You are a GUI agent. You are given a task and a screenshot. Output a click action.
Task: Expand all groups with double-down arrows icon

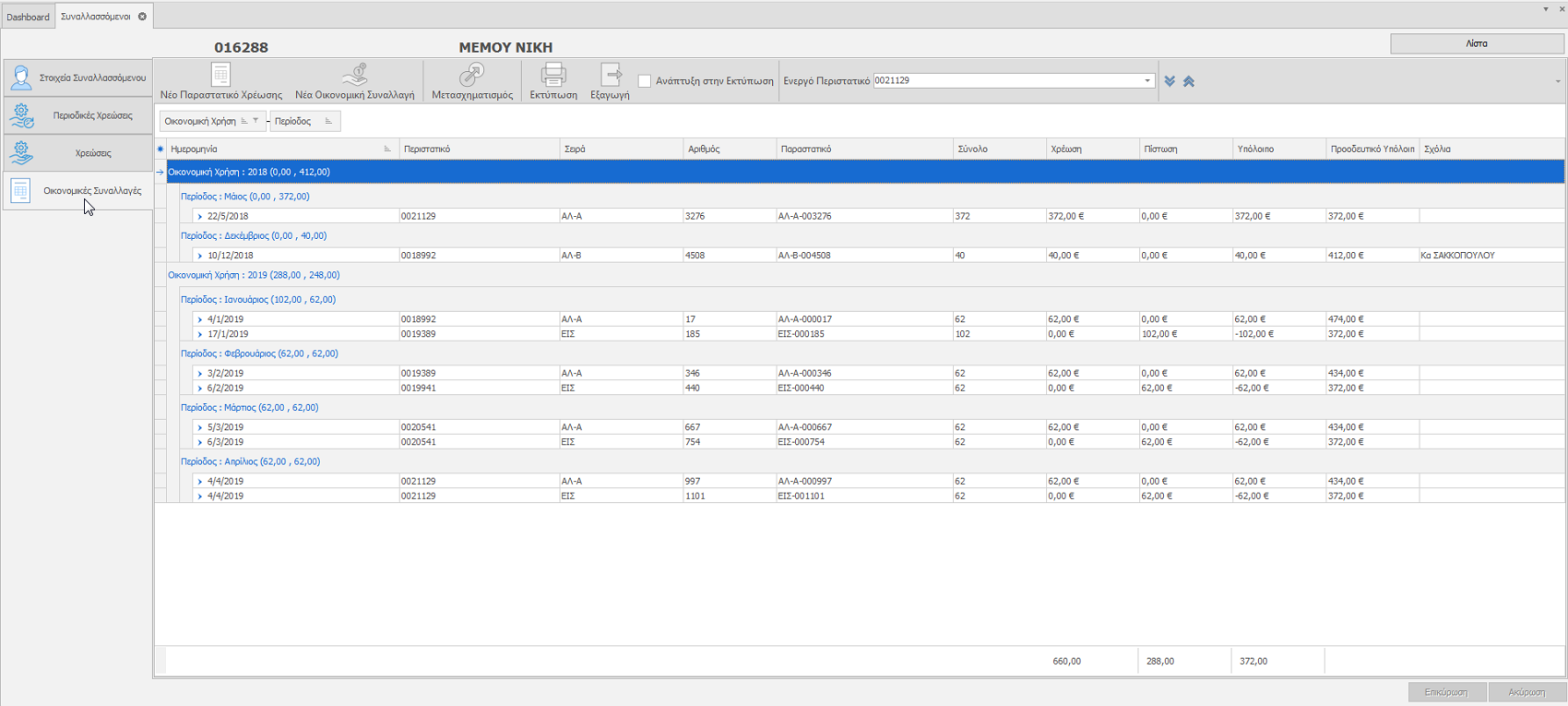1170,81
